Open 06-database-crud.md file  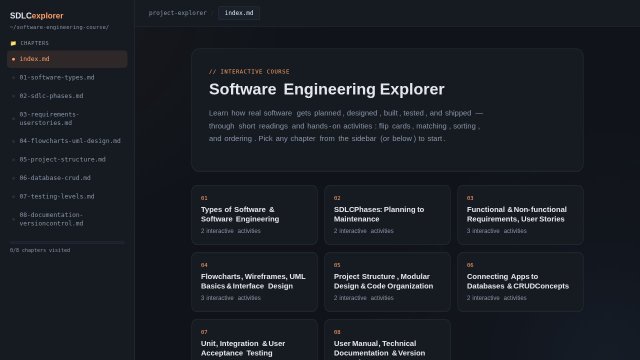[67, 178]
